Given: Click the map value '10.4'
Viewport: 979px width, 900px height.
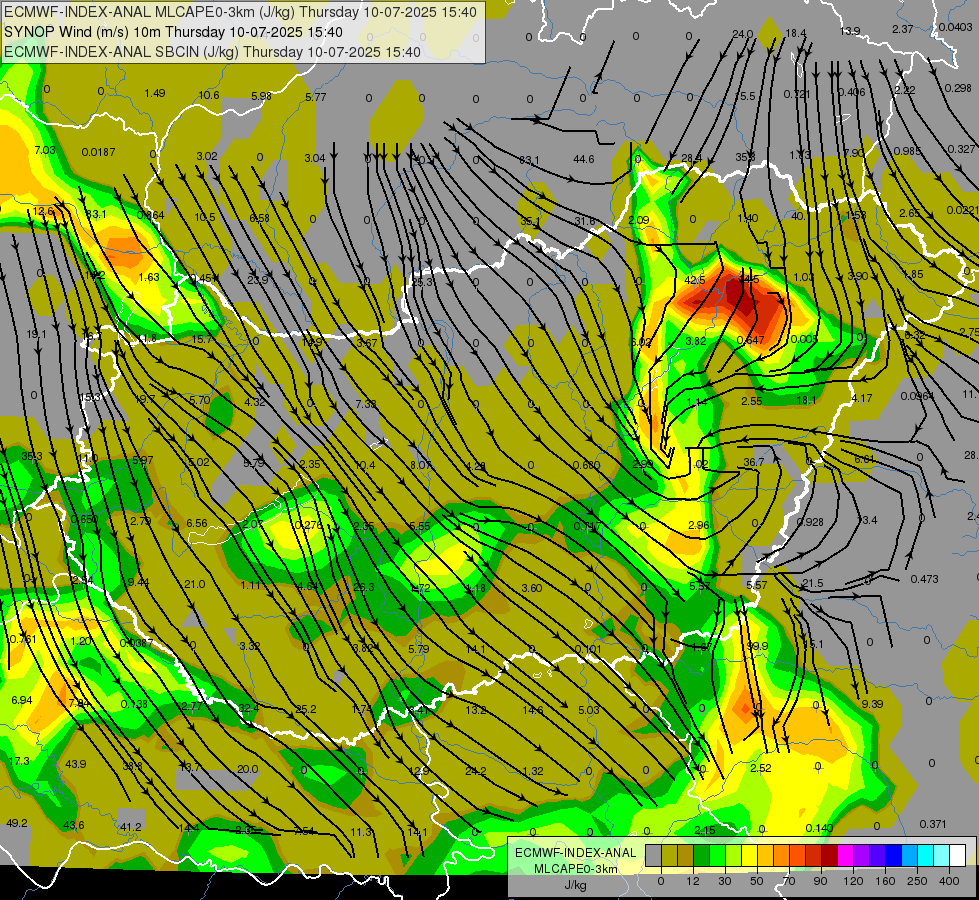Looking at the screenshot, I should [365, 465].
